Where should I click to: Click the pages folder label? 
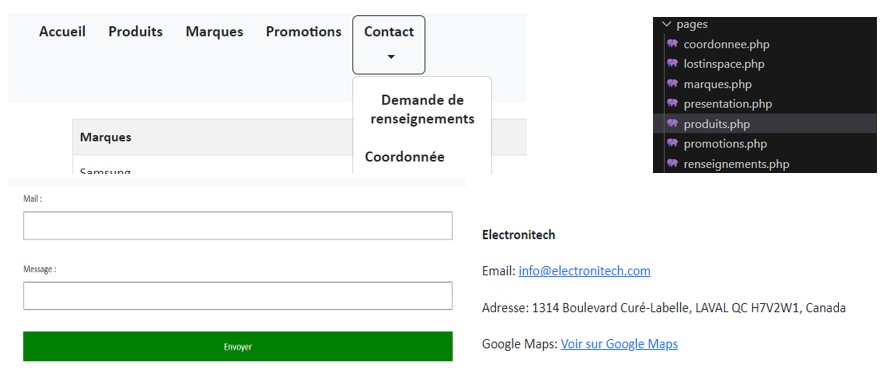click(692, 24)
